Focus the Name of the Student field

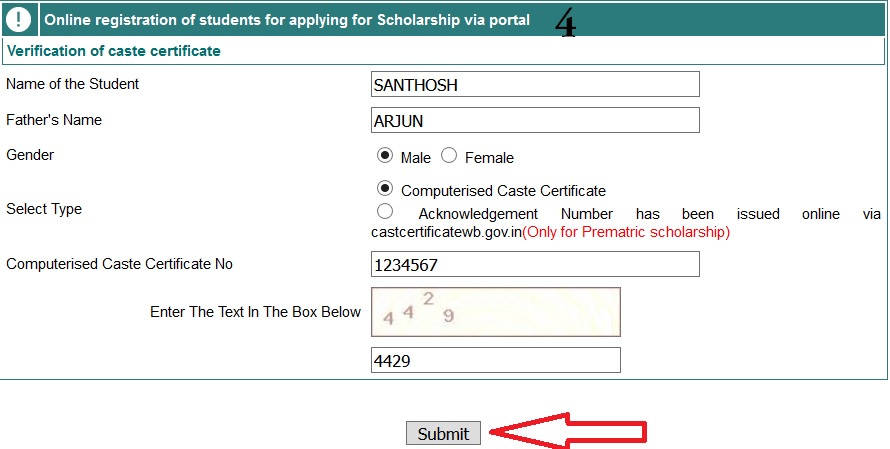click(x=535, y=84)
